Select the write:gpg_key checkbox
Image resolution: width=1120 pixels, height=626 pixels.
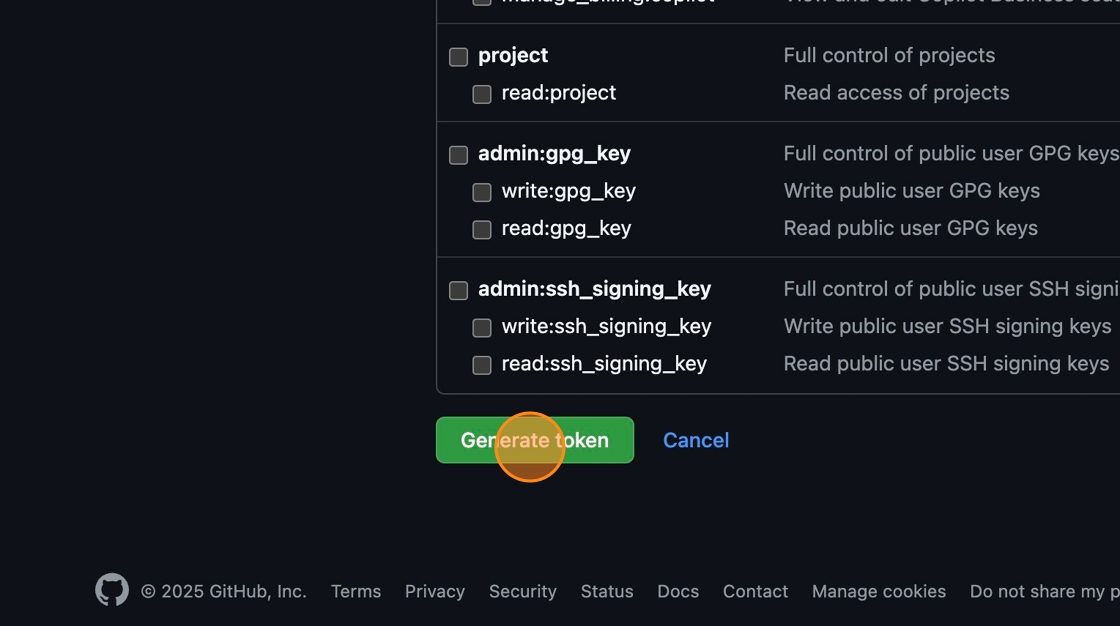(482, 192)
